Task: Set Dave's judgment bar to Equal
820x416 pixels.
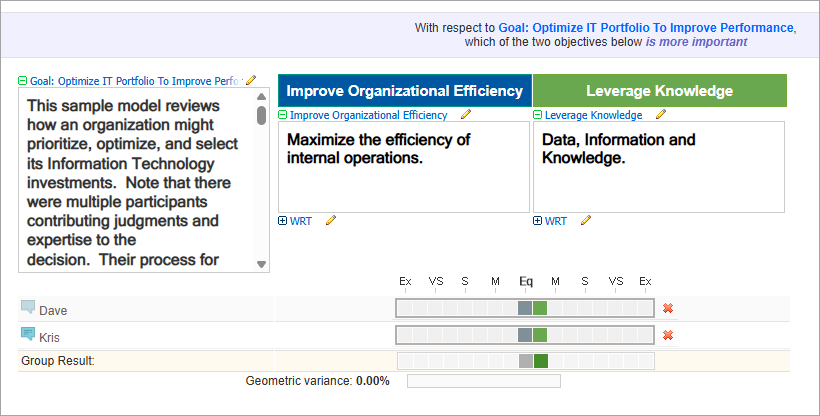Action: point(525,308)
